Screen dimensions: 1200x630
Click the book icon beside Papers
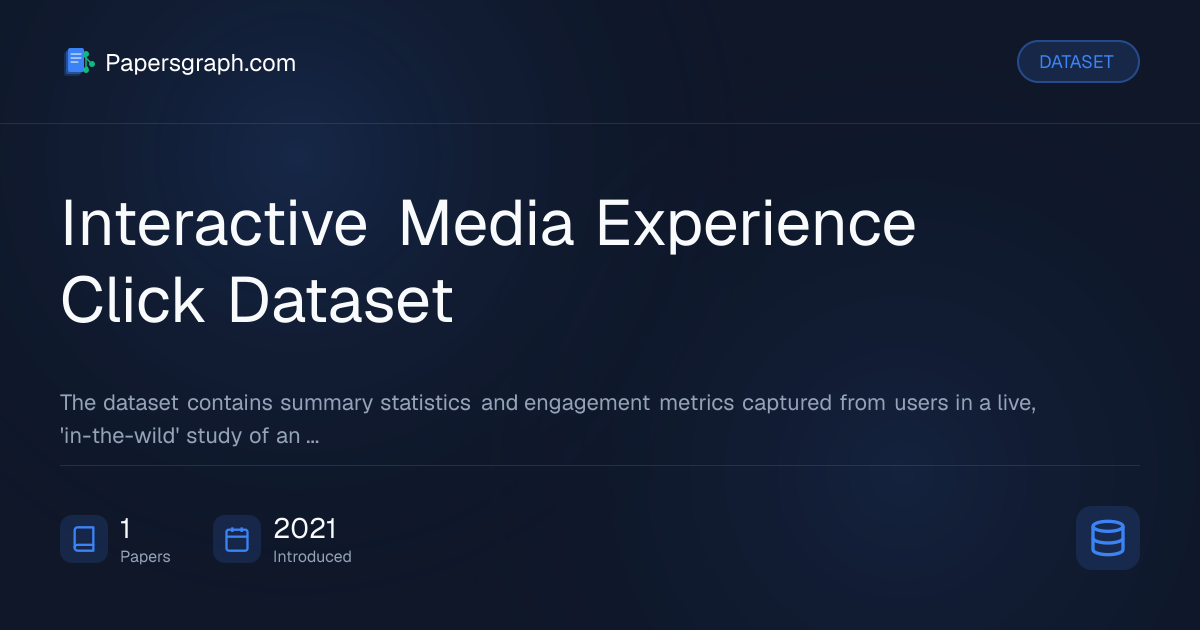(84, 540)
